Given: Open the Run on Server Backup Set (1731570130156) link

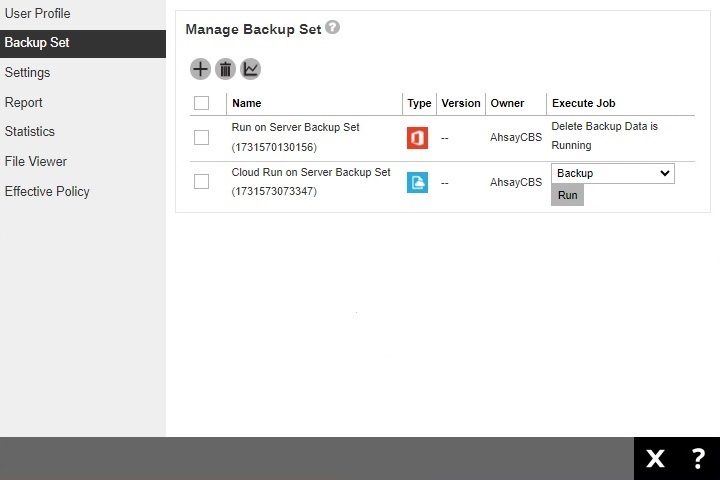Looking at the screenshot, I should (295, 137).
